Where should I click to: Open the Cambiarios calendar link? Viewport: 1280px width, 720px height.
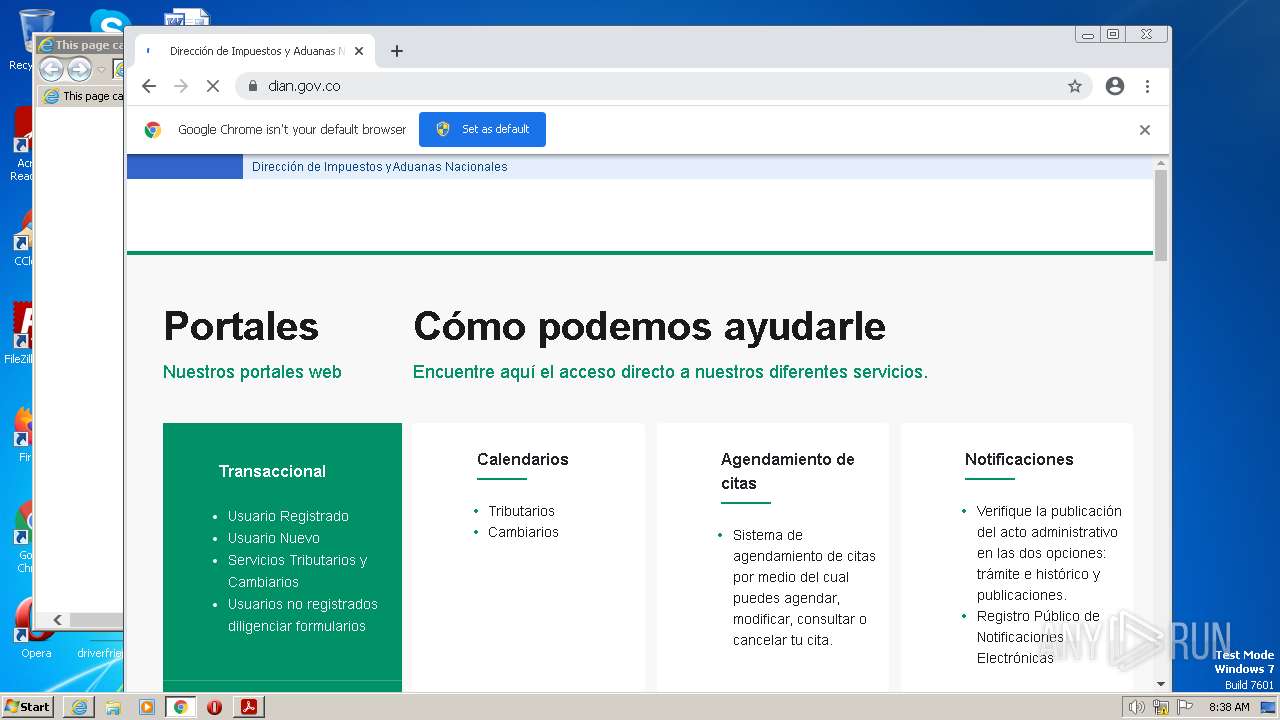[x=523, y=532]
